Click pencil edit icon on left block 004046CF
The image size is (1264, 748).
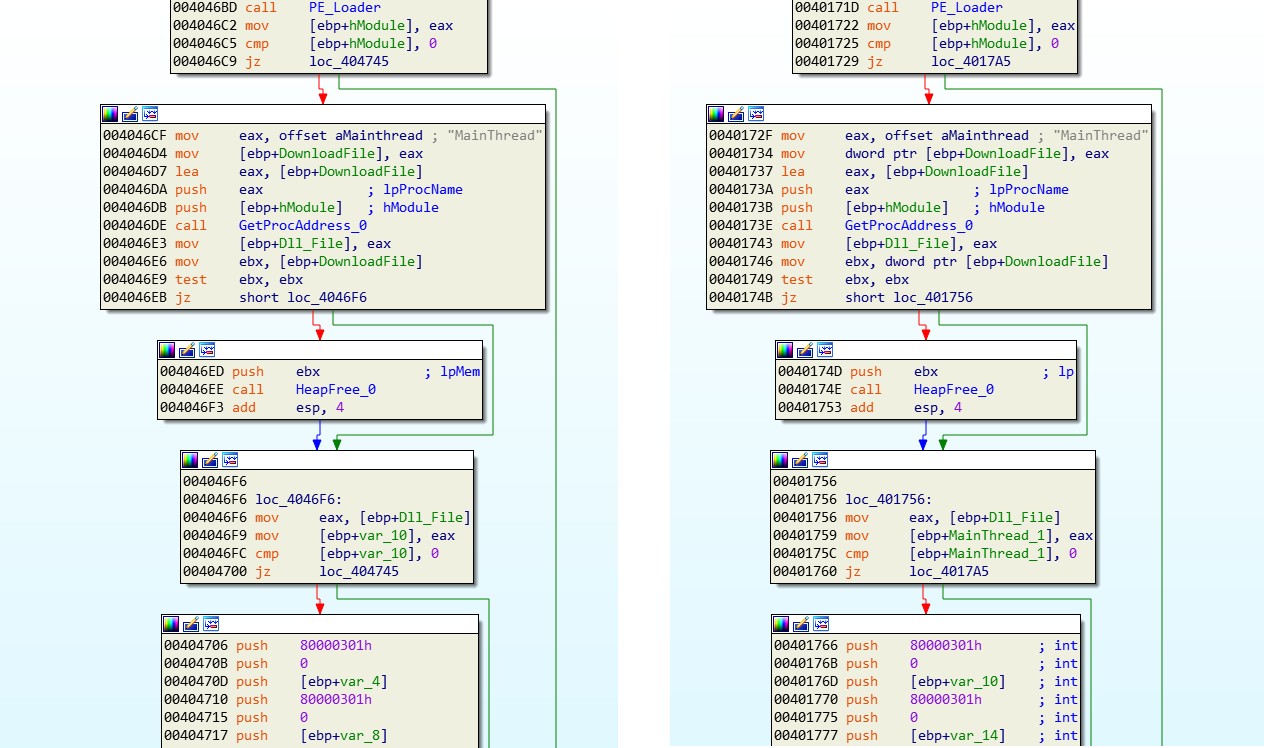[x=130, y=114]
